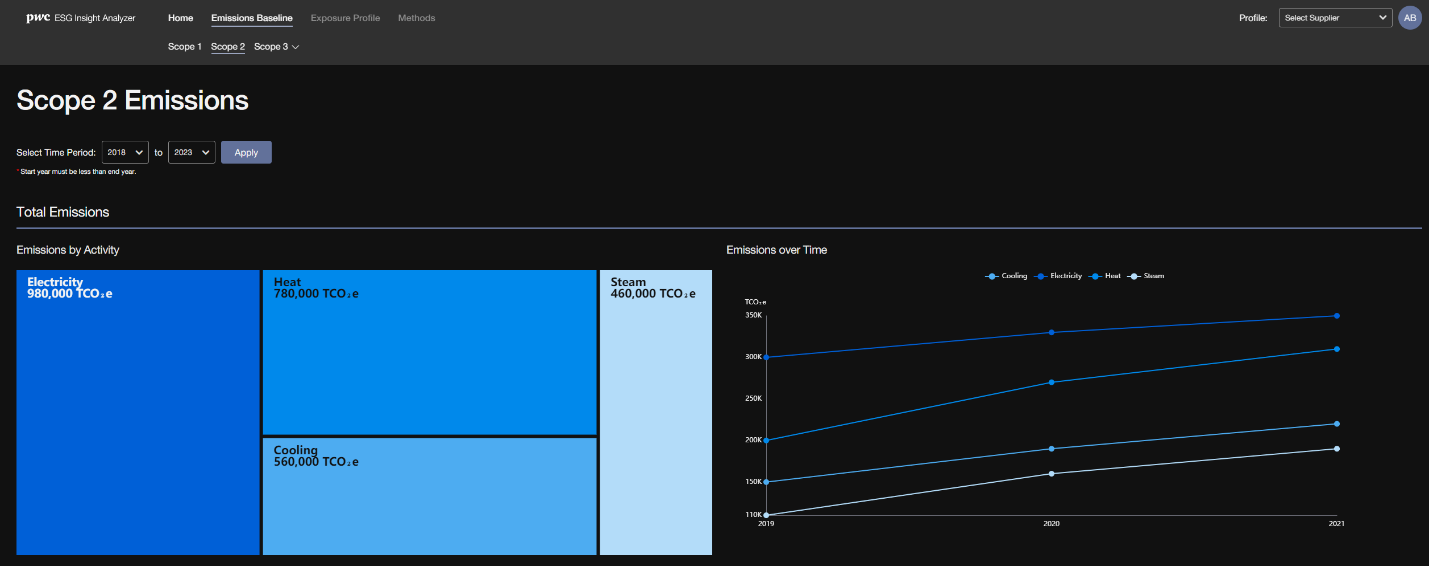Switch to the Scope 1 sub-tab
Screen dimensions: 1429x566
pos(184,47)
